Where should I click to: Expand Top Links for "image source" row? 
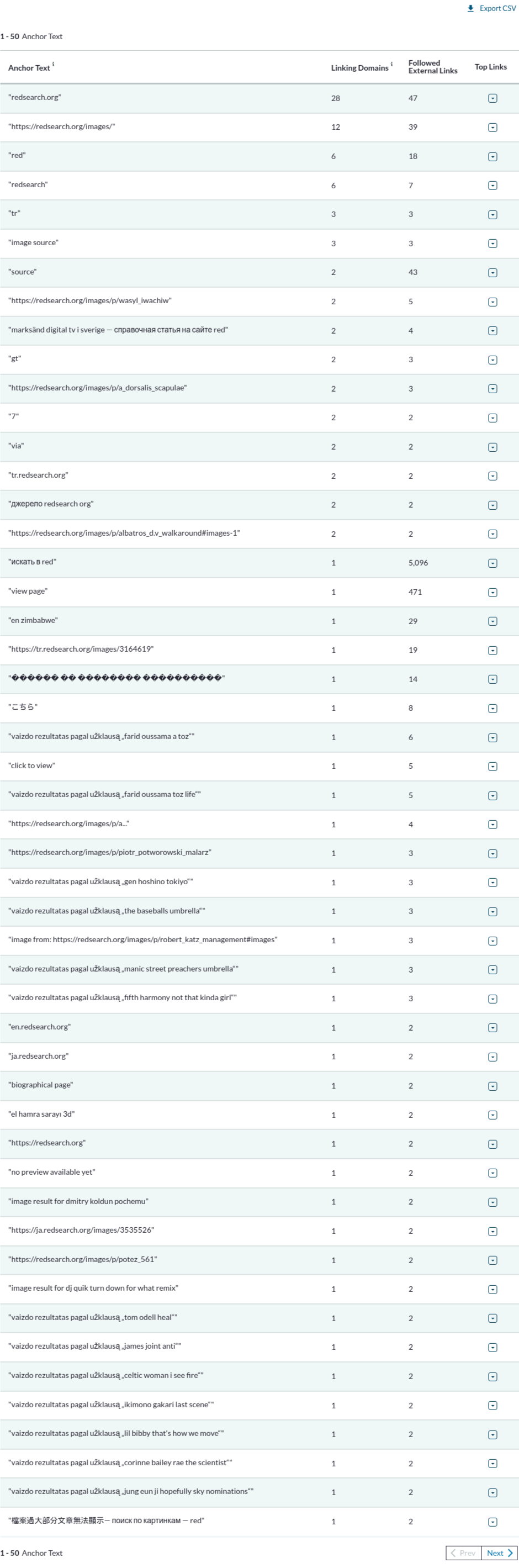[492, 244]
